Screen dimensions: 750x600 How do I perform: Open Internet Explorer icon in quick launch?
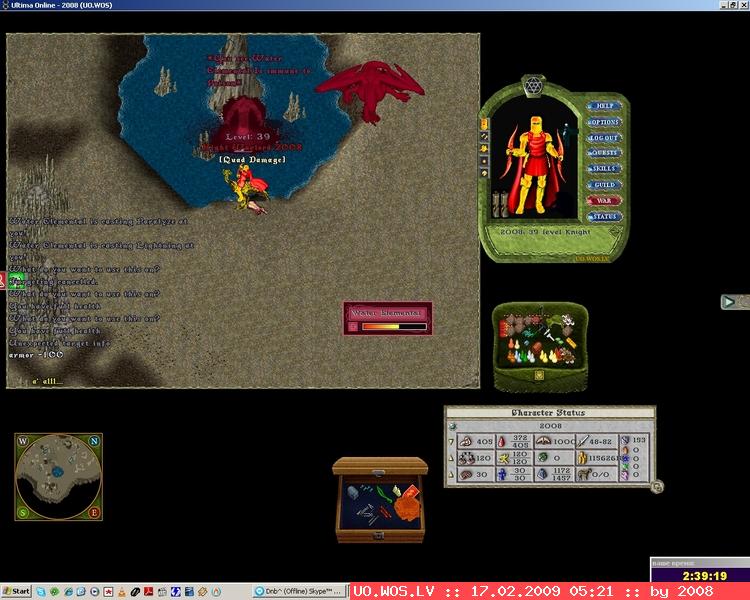68,592
